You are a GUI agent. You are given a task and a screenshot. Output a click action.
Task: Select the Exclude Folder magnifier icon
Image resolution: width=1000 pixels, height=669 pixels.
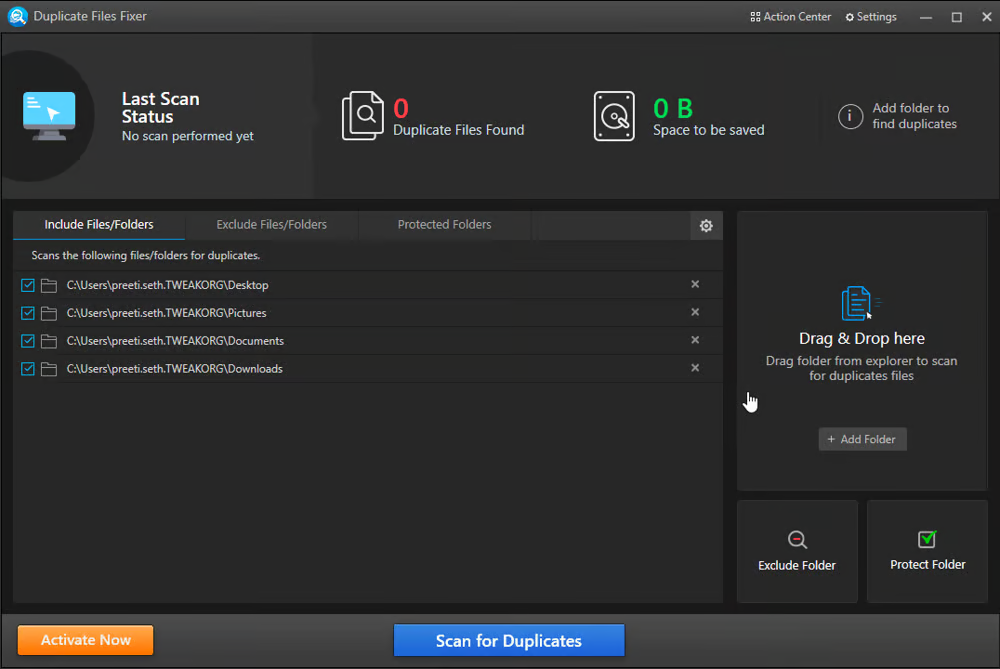[797, 539]
